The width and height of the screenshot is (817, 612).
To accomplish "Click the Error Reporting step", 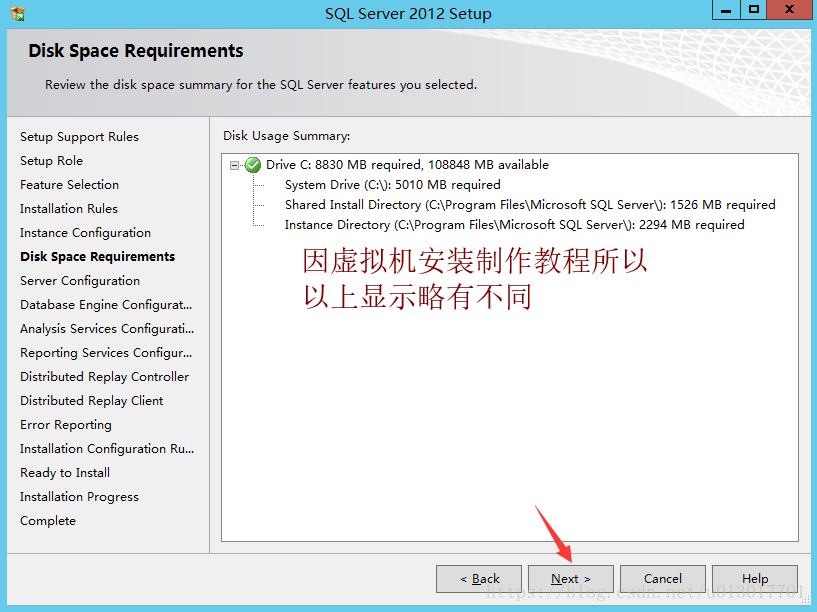I will click(66, 424).
